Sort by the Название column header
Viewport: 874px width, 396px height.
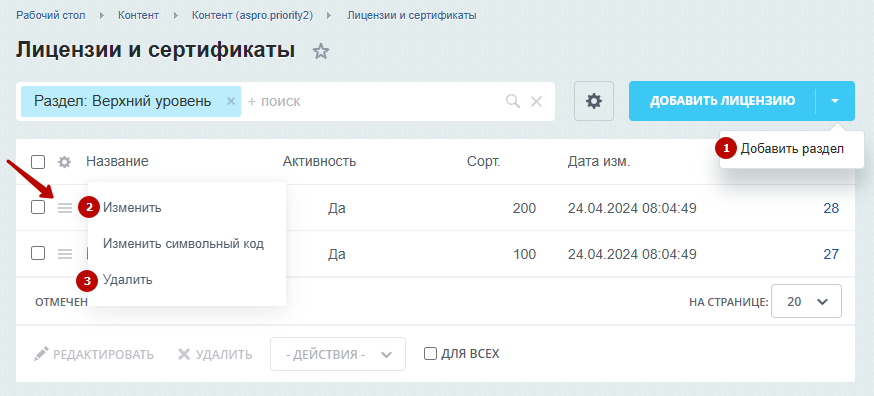tap(117, 162)
